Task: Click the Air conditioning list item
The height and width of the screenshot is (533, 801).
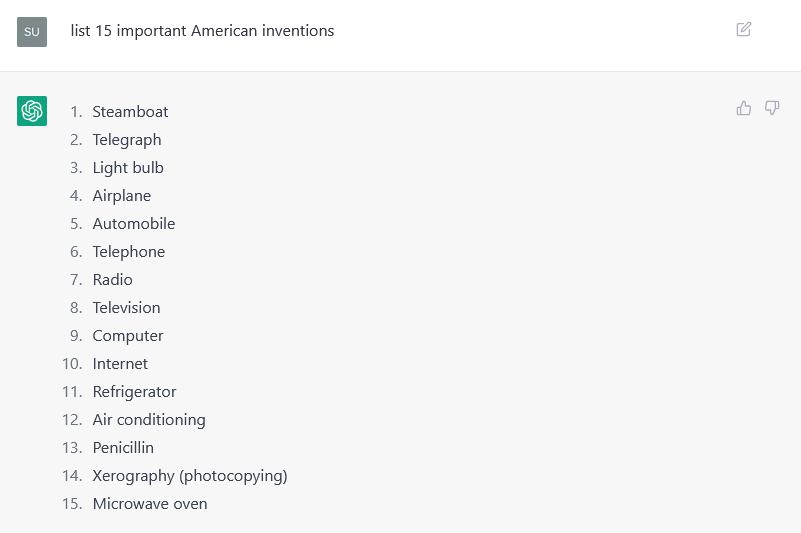Action: (149, 420)
